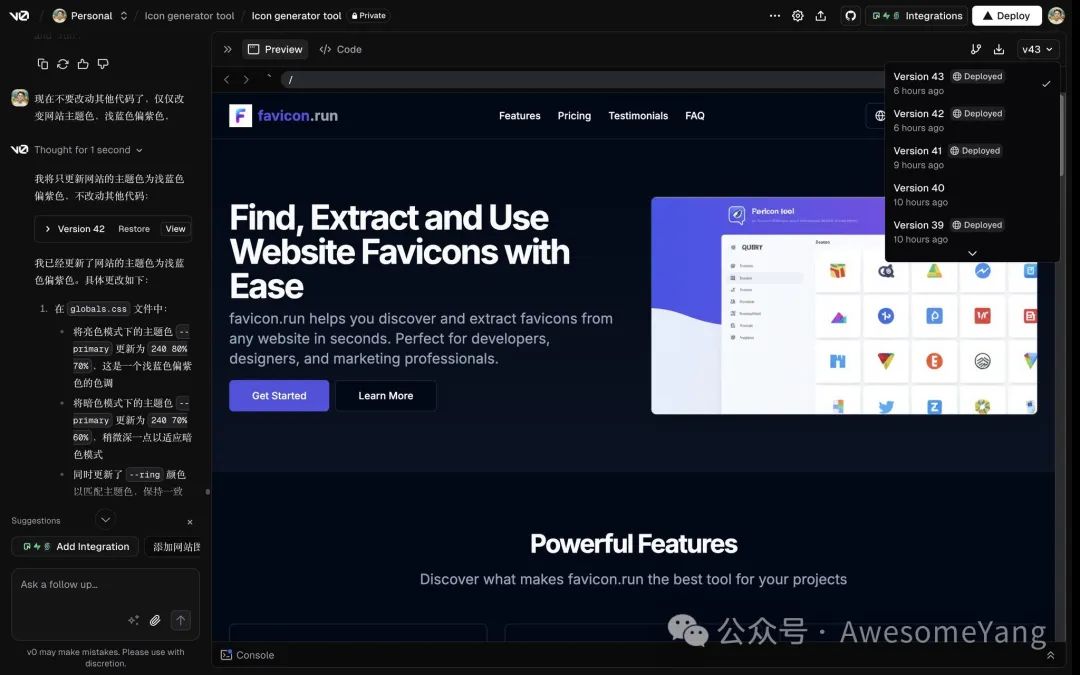
Task: Download the project with download icon
Action: tap(999, 50)
